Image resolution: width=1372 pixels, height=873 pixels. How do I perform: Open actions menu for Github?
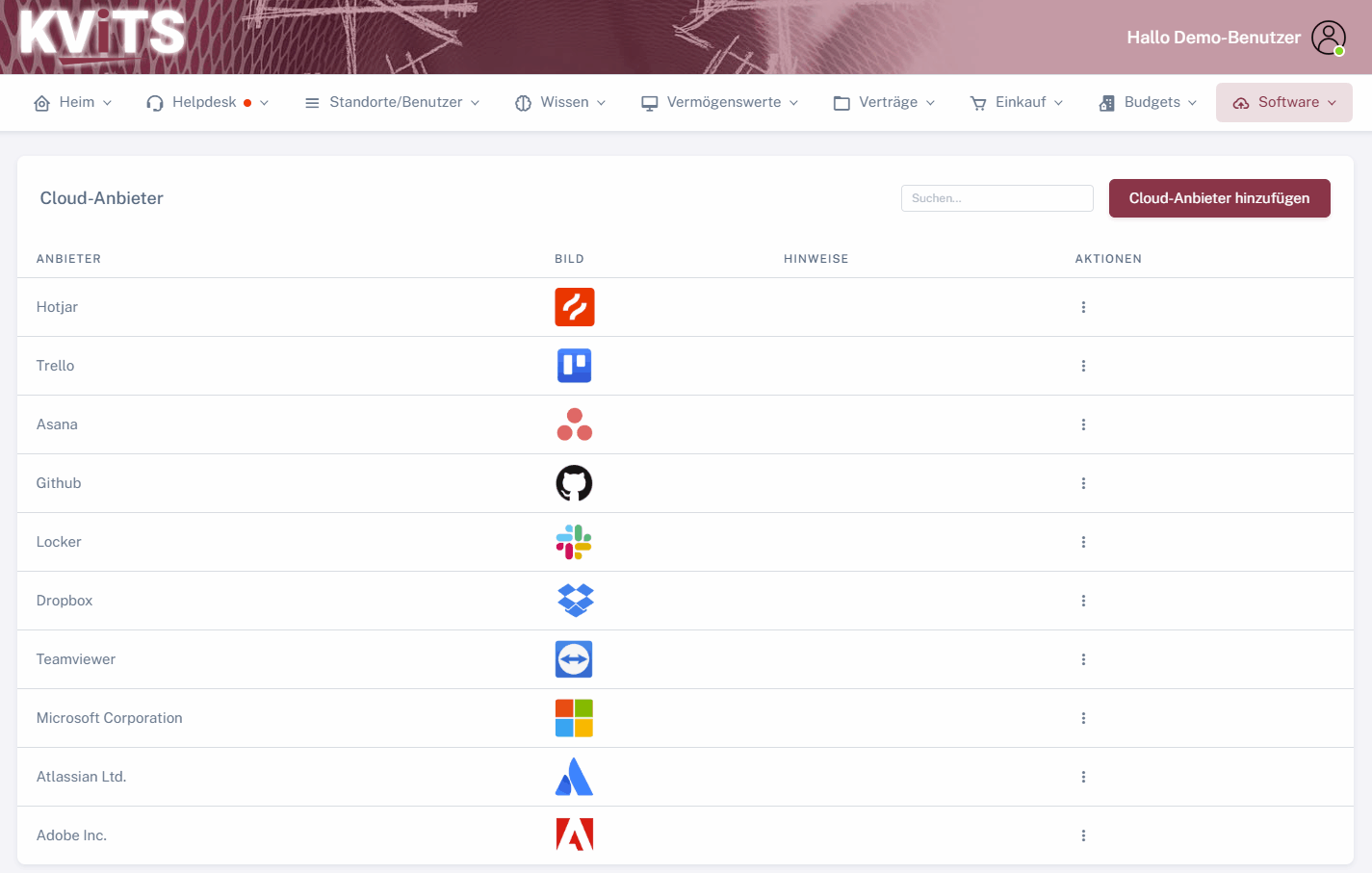(x=1083, y=483)
